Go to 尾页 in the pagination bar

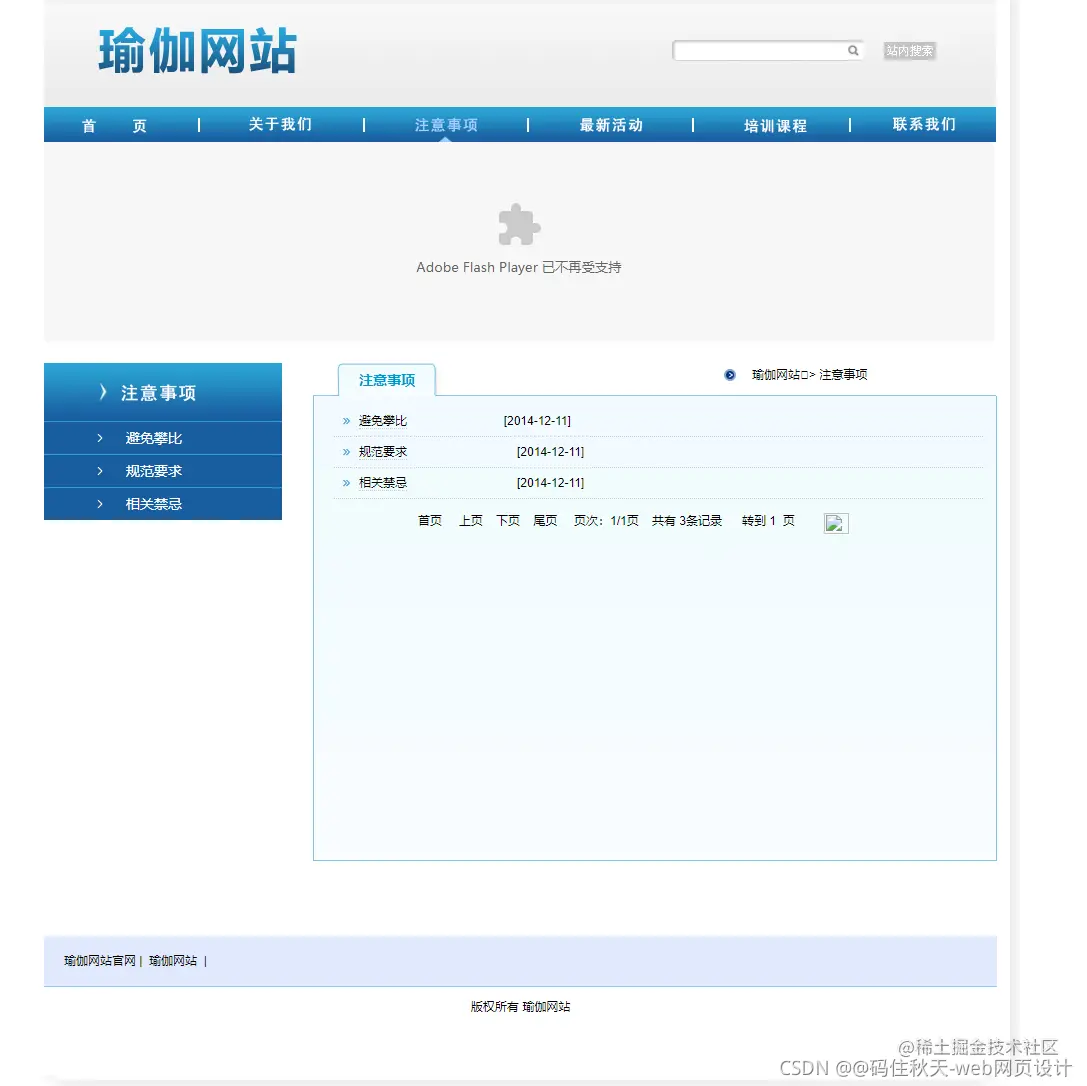(x=545, y=520)
